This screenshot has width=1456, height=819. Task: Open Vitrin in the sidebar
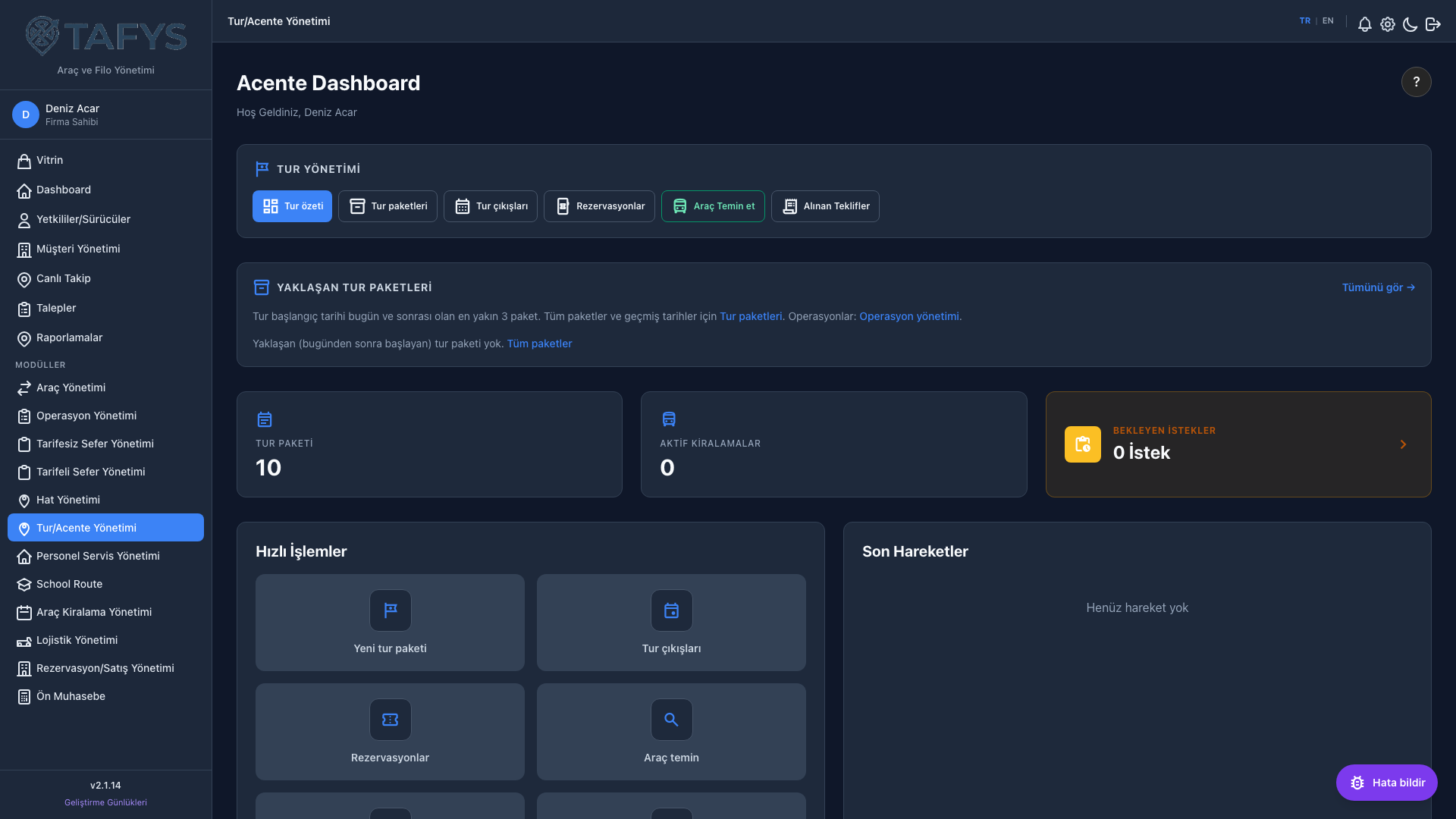[105, 161]
